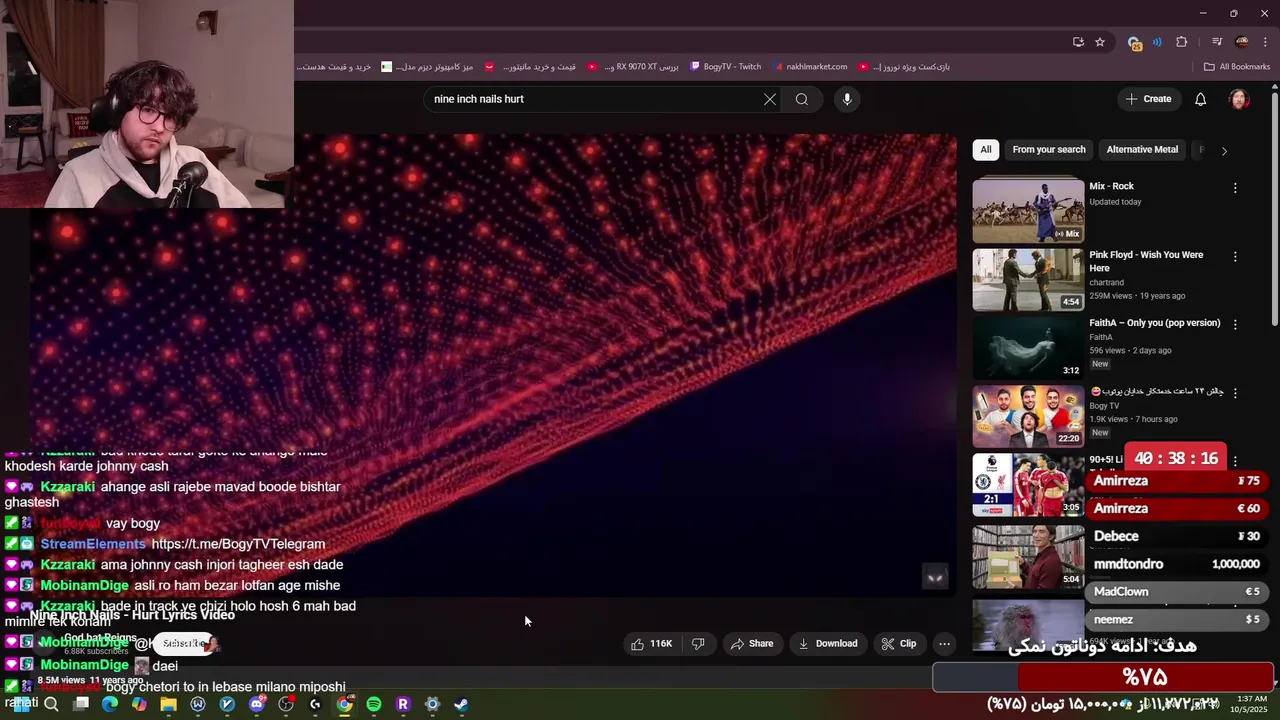Click Pink Floyd - Wish You Were Here title

tap(1146, 261)
